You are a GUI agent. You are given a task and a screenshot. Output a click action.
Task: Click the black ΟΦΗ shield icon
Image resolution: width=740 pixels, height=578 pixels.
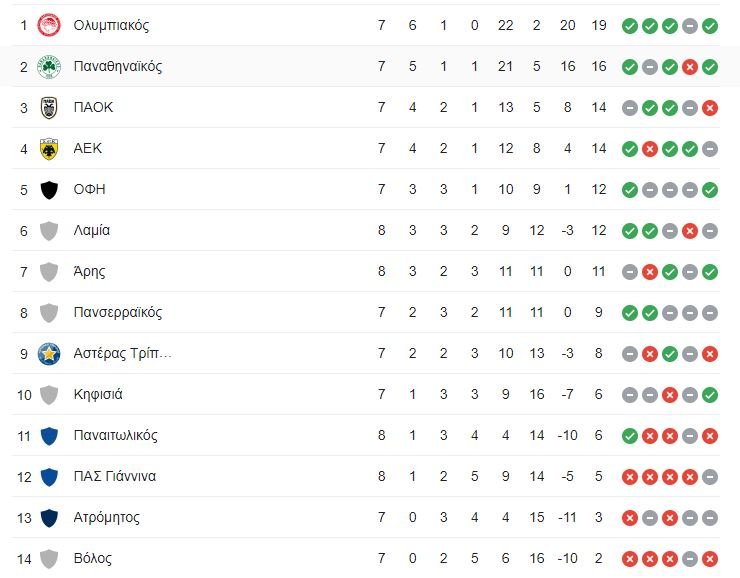click(49, 189)
